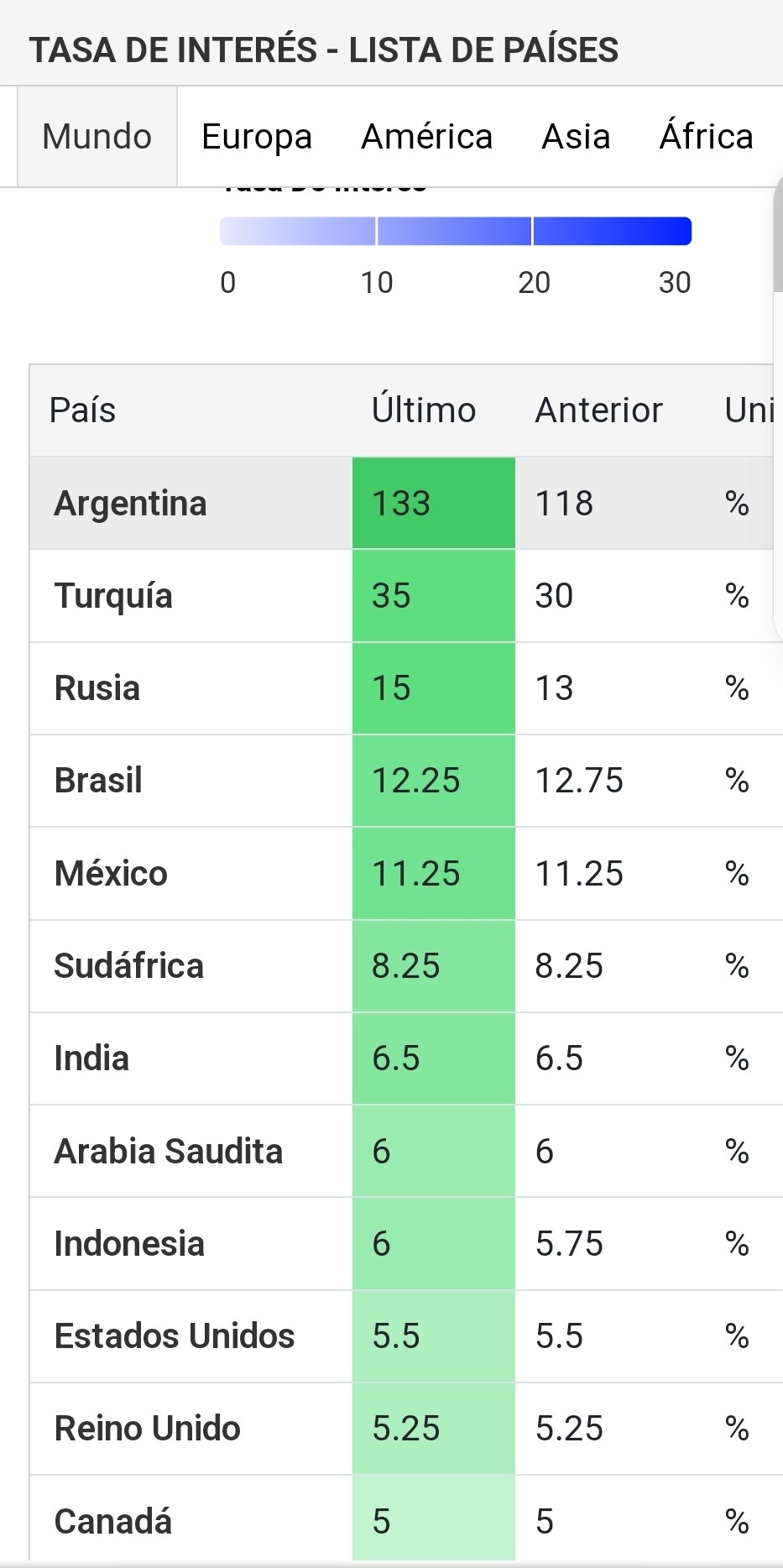Open the Rusia country link

tap(97, 688)
